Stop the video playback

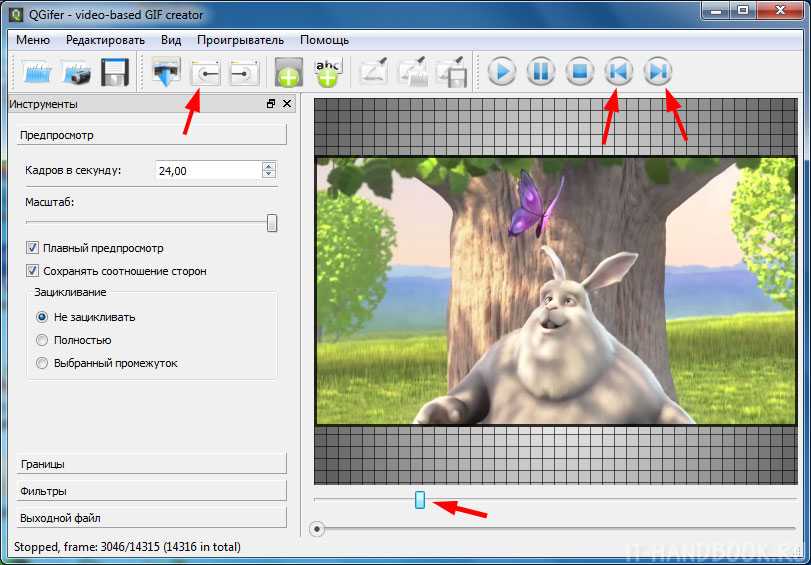point(580,71)
